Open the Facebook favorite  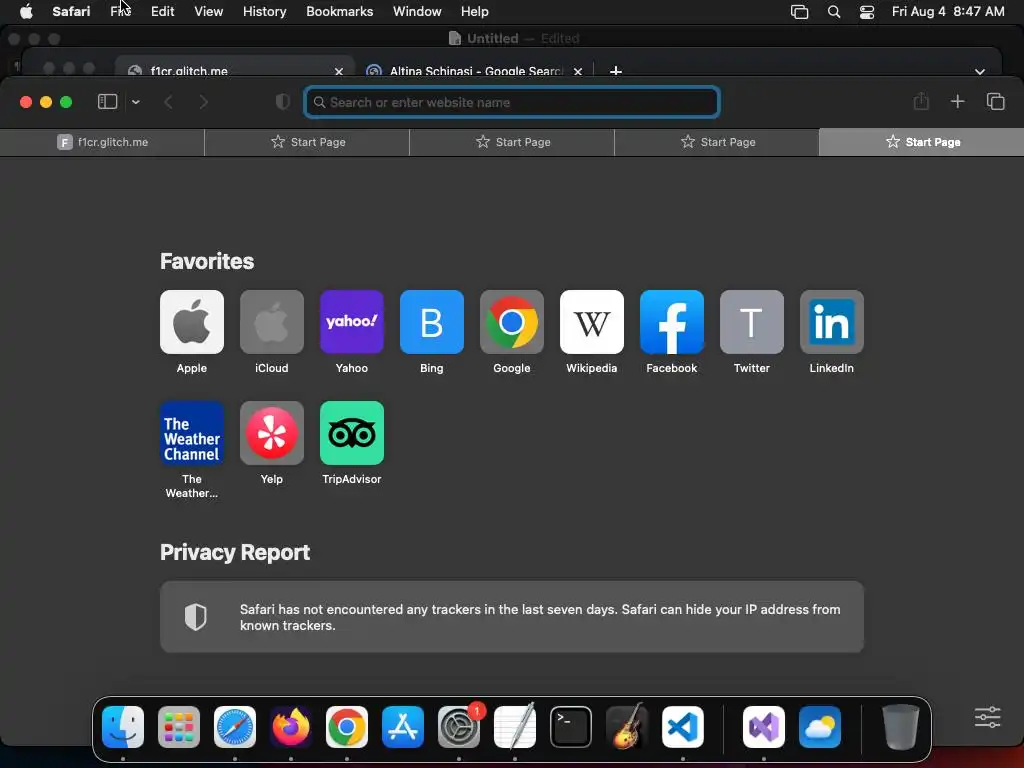click(x=671, y=322)
